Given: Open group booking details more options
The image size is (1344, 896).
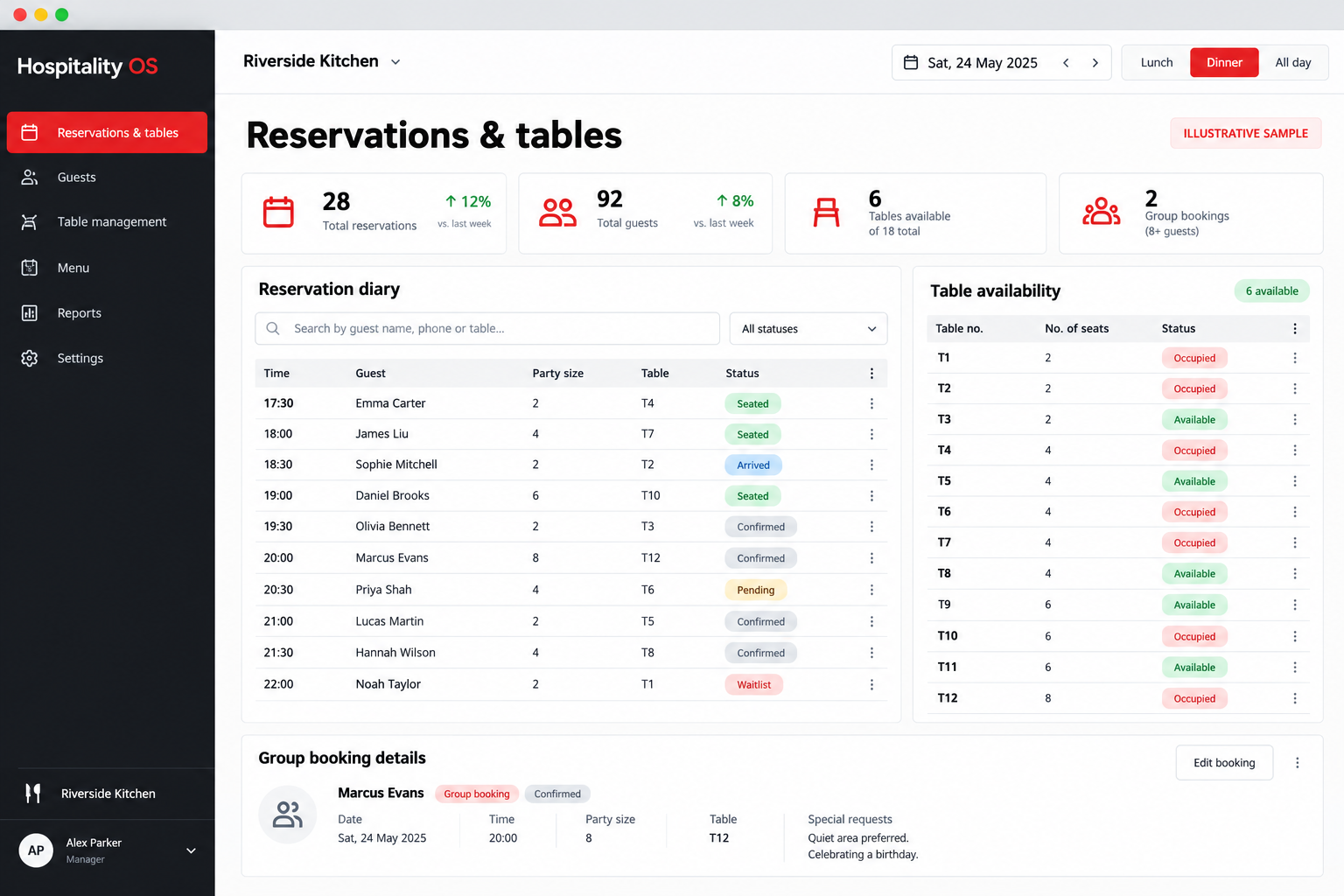Looking at the screenshot, I should tap(1298, 762).
